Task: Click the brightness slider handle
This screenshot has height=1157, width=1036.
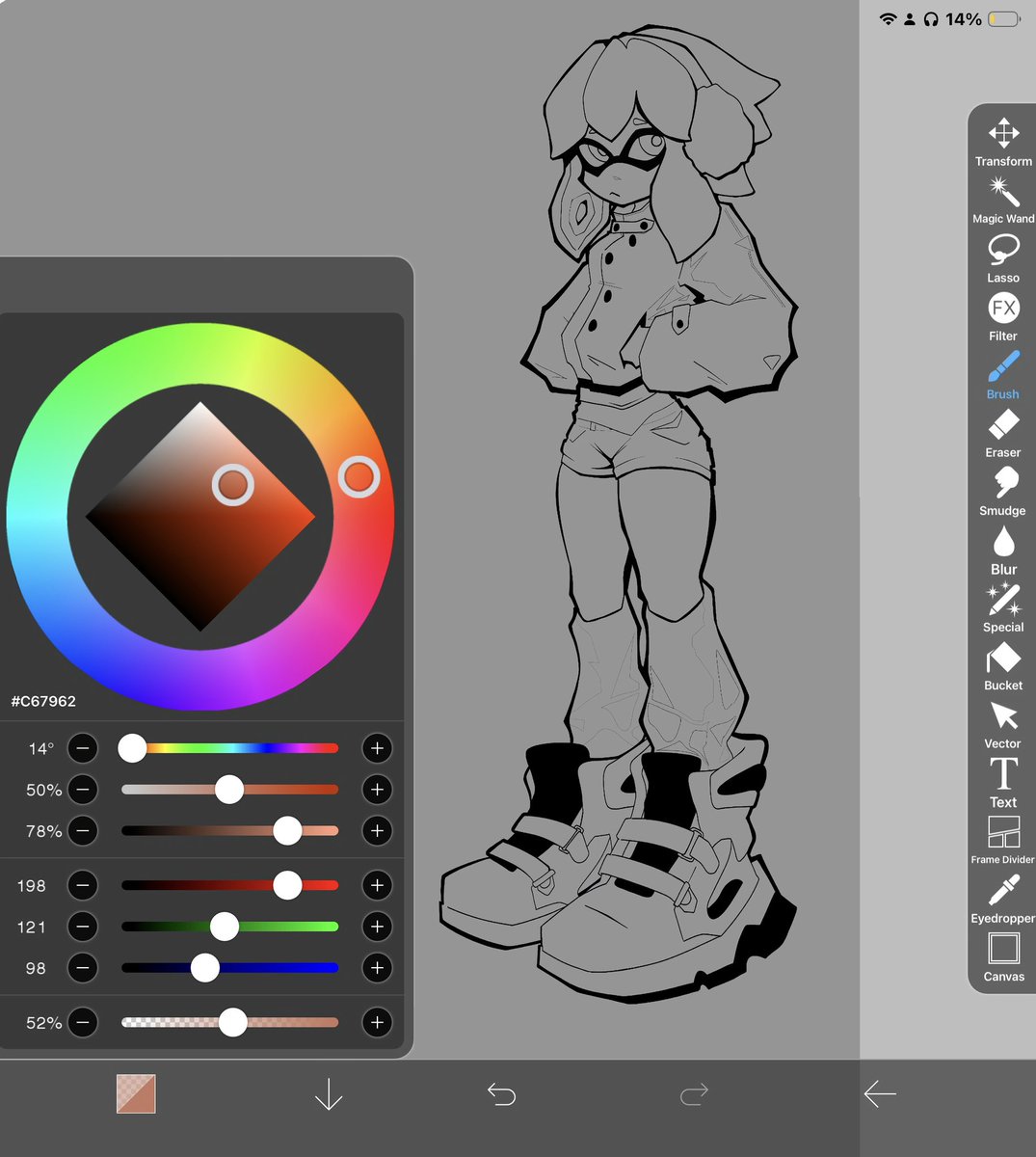Action: pos(287,830)
